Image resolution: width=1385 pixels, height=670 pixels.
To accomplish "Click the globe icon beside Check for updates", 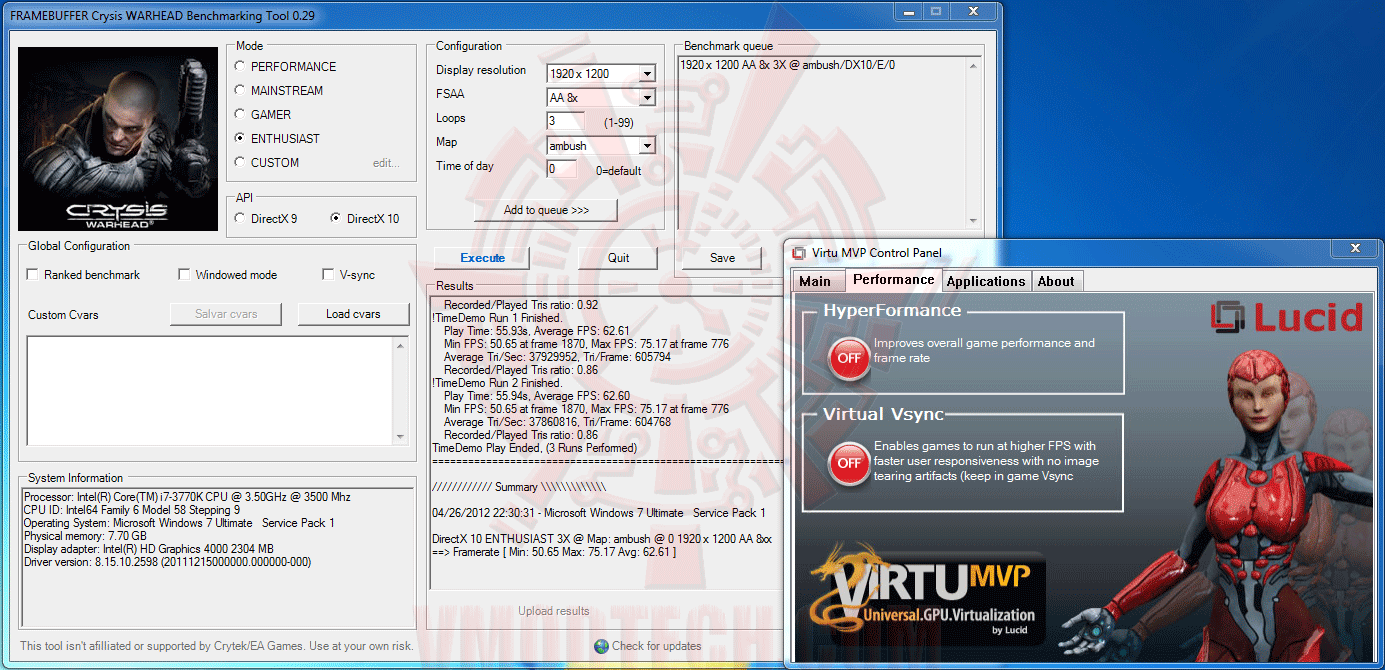I will pos(601,646).
